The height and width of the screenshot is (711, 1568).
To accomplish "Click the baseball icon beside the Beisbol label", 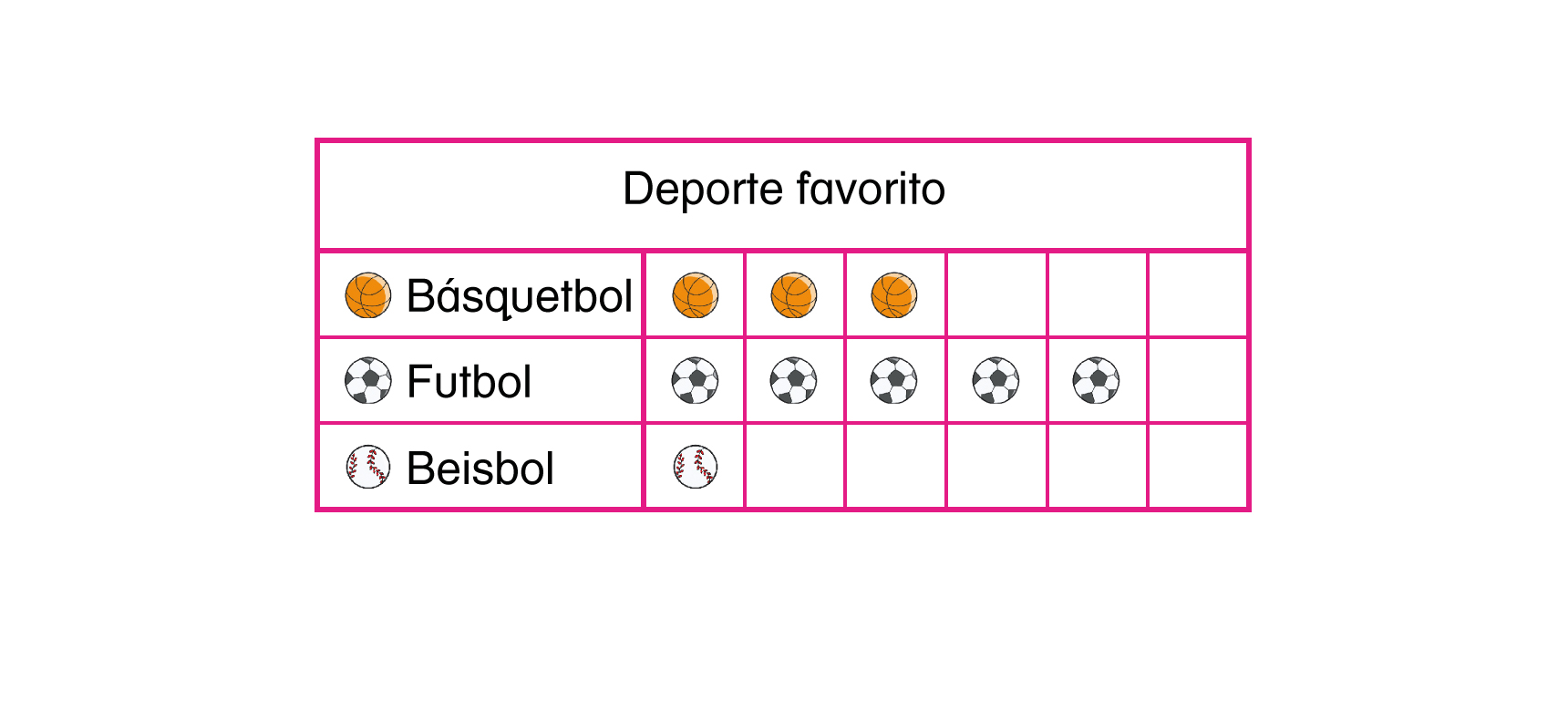I will pos(368,468).
